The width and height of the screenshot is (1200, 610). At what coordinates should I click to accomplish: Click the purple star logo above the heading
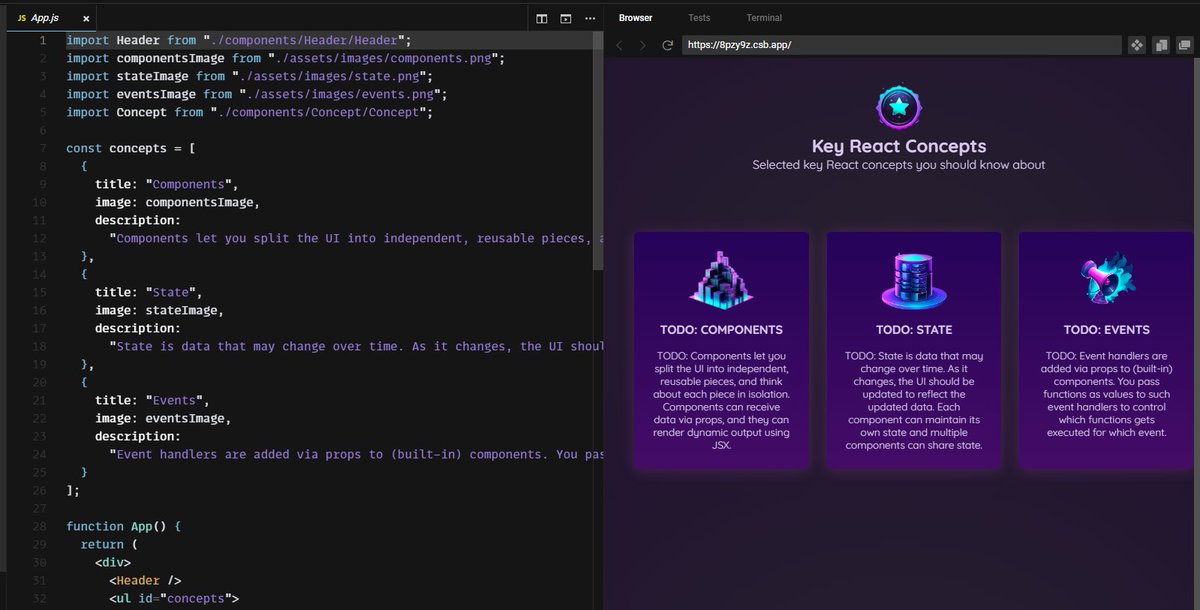pyautogui.click(x=898, y=105)
